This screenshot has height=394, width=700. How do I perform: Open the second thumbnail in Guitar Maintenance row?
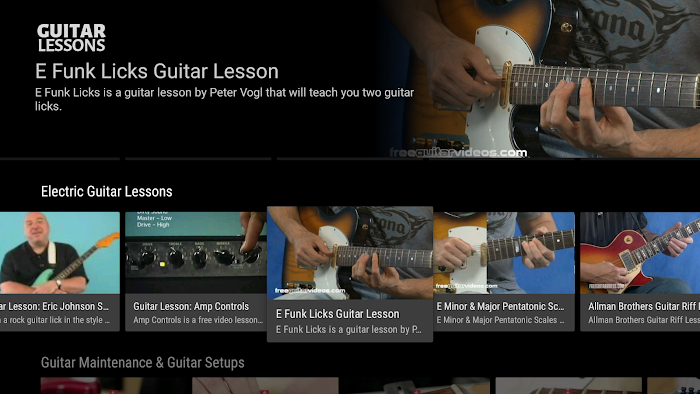pos(265,386)
